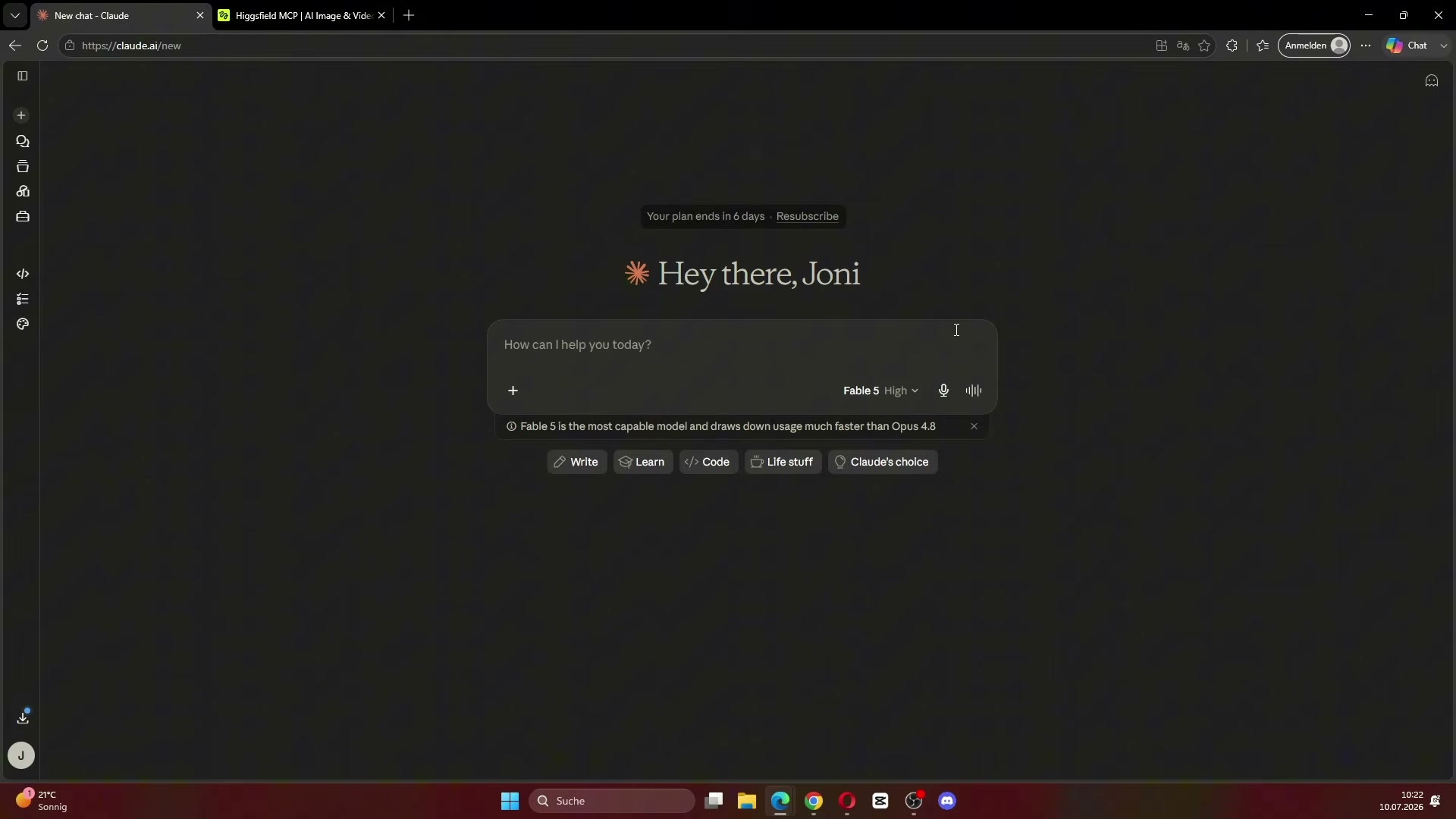This screenshot has width=1456, height=819.
Task: Open the task list icon in sidebar
Action: [x=23, y=299]
